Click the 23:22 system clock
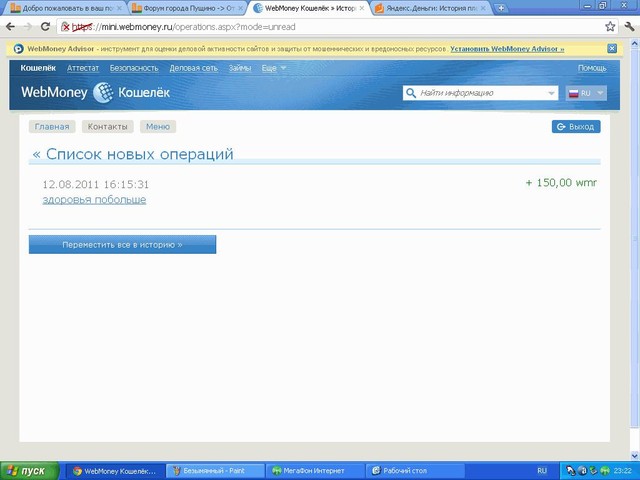The width and height of the screenshot is (640, 480). pos(622,471)
